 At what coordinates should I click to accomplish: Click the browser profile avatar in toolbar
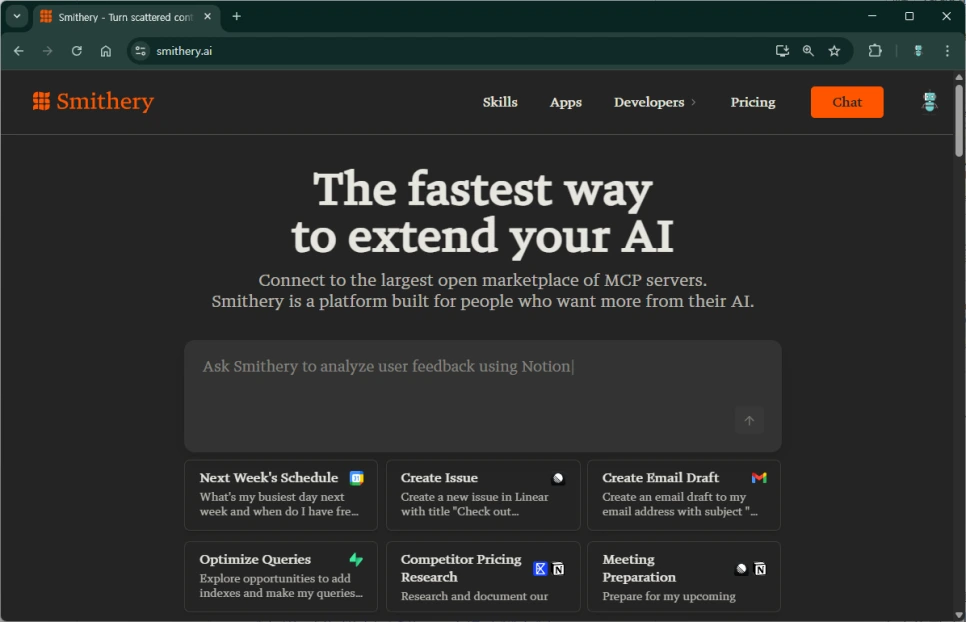(x=918, y=51)
